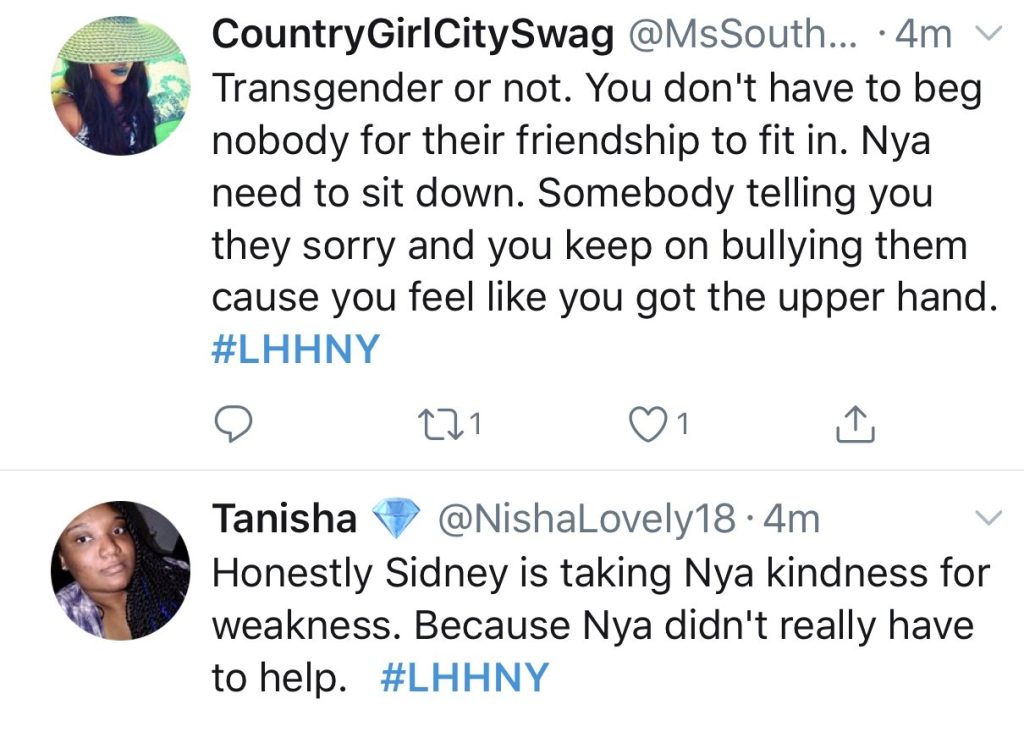
Task: Open @NishaLovely18 handle
Action: (586, 519)
